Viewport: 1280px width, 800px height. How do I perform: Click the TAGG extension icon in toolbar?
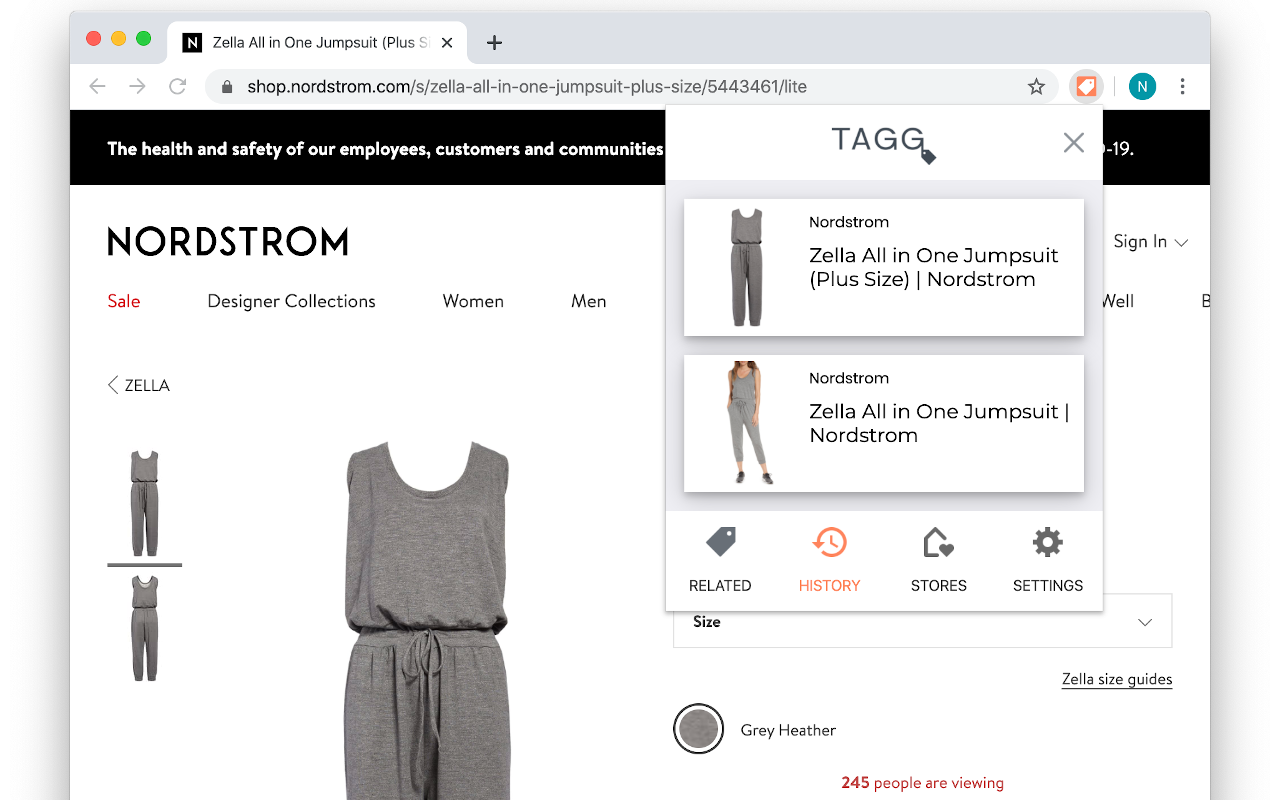pos(1086,87)
